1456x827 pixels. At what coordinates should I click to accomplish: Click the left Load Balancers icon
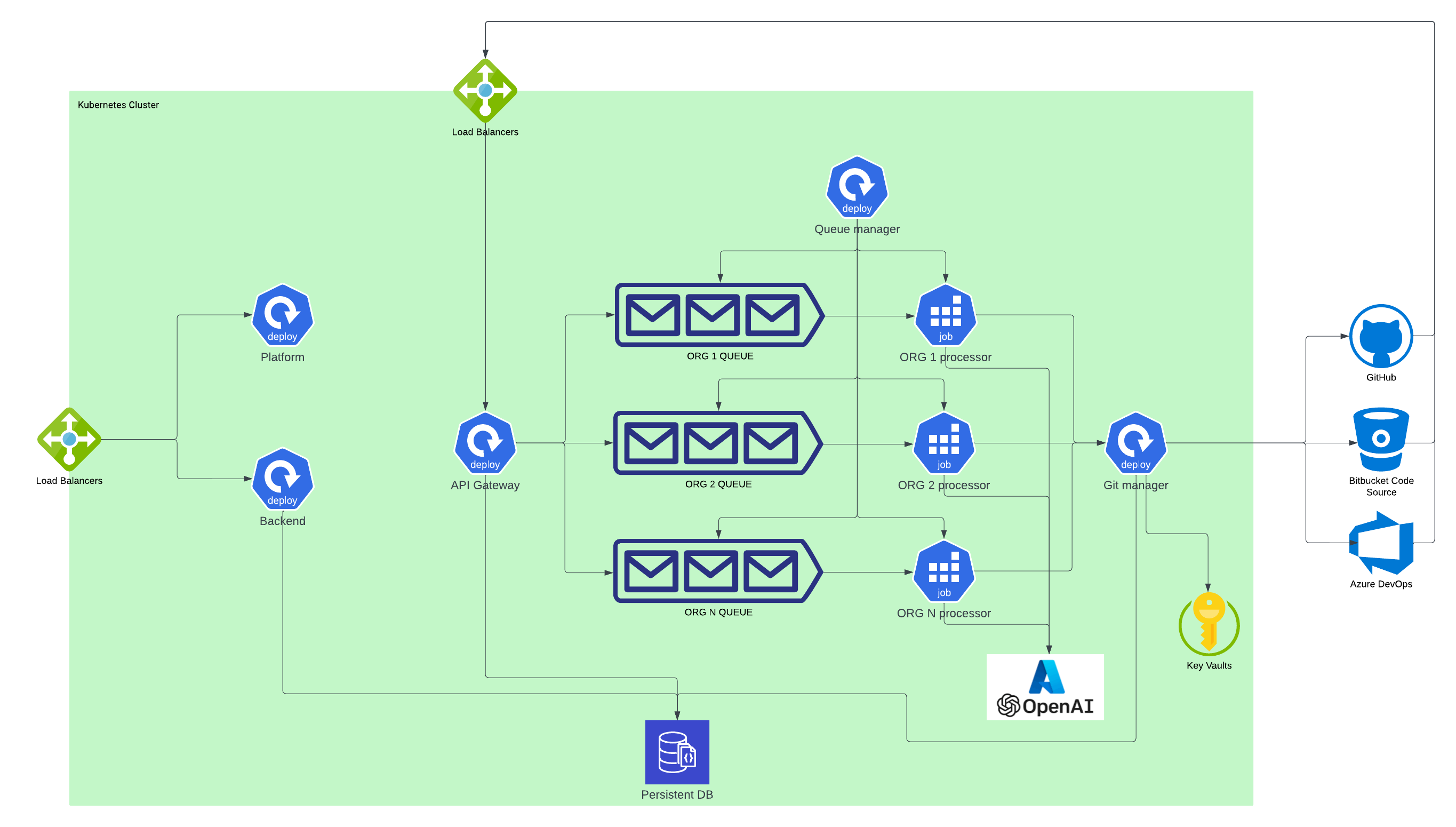(x=69, y=439)
